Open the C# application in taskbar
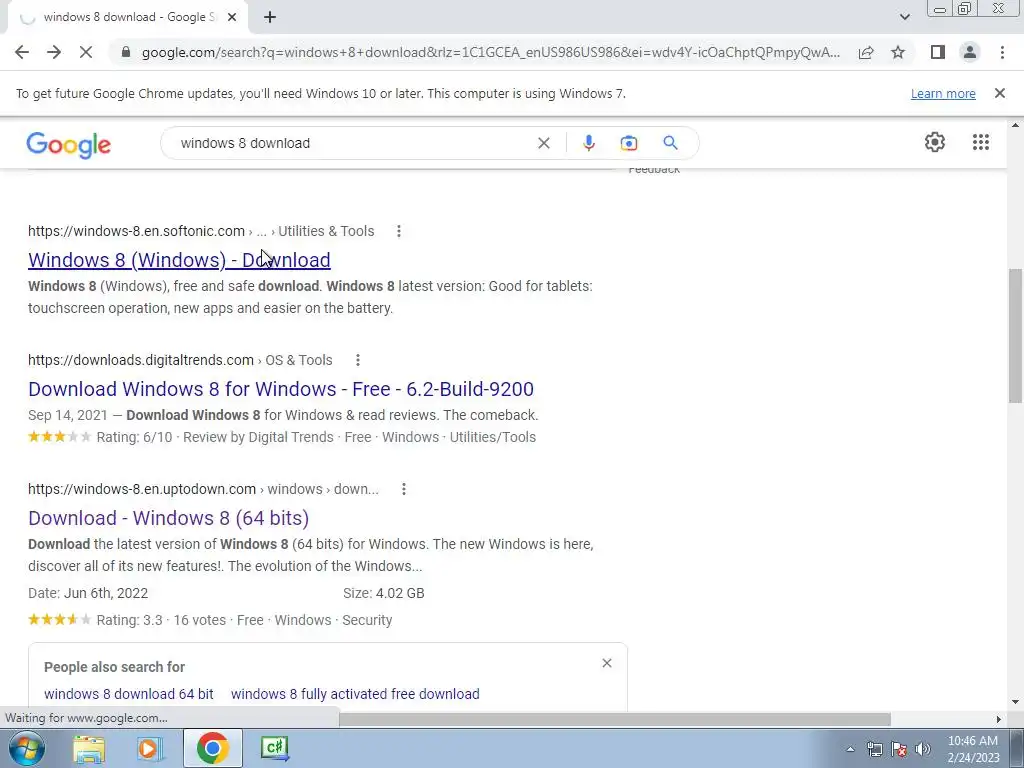1024x768 pixels. tap(275, 748)
